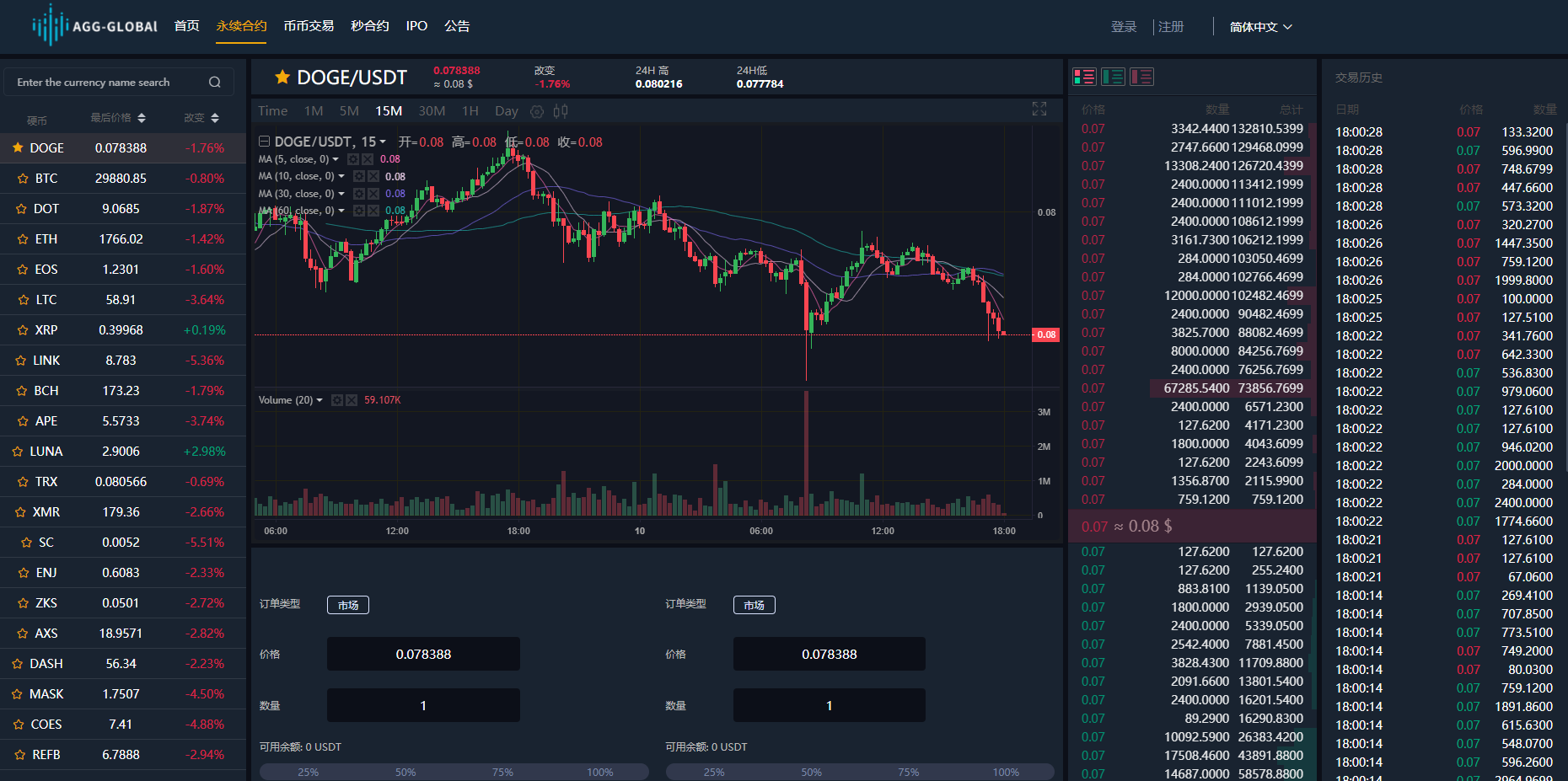The width and height of the screenshot is (1568, 781).
Task: Expand the chart to fullscreen
Action: click(1039, 110)
